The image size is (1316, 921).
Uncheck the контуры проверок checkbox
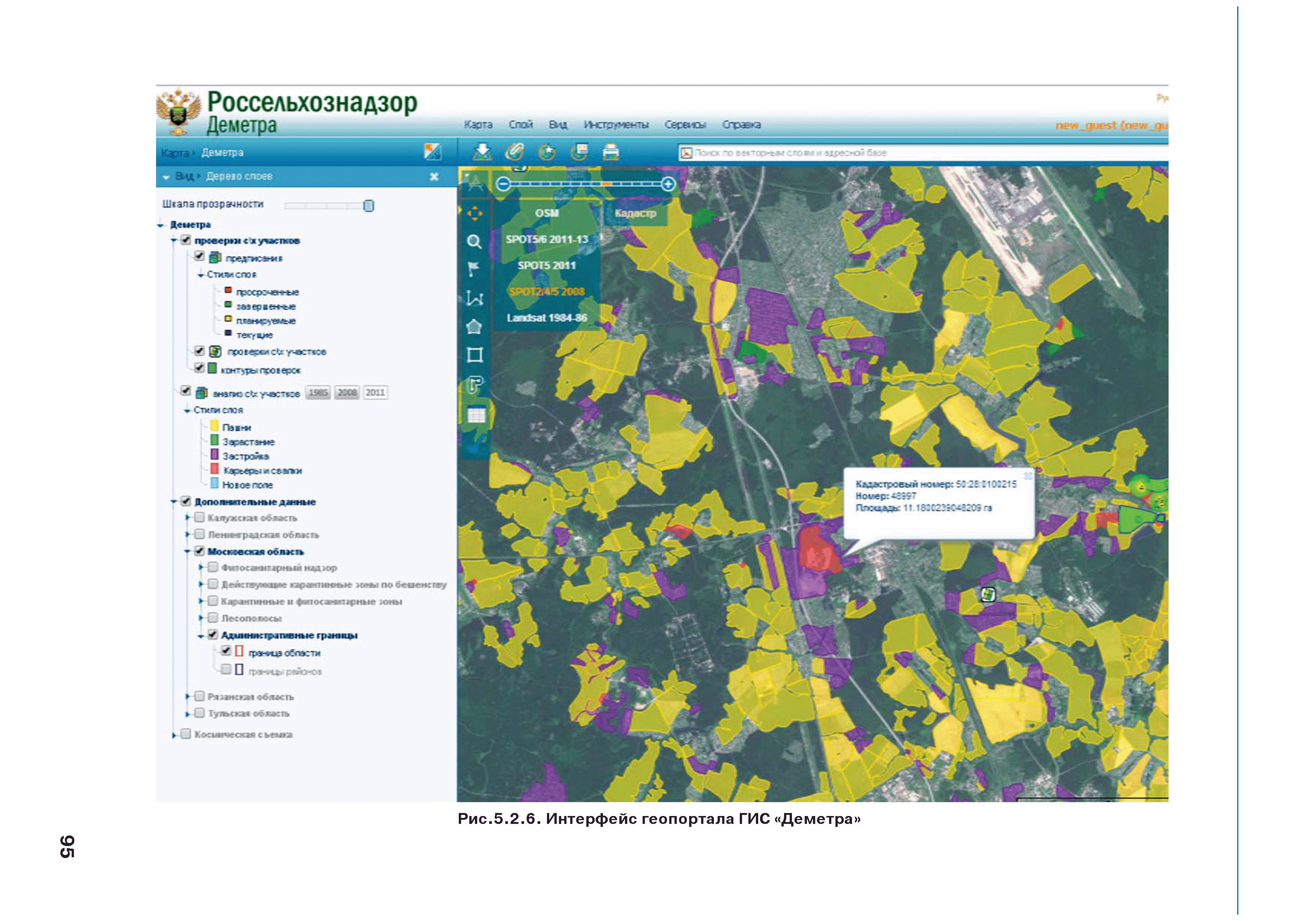[199, 367]
